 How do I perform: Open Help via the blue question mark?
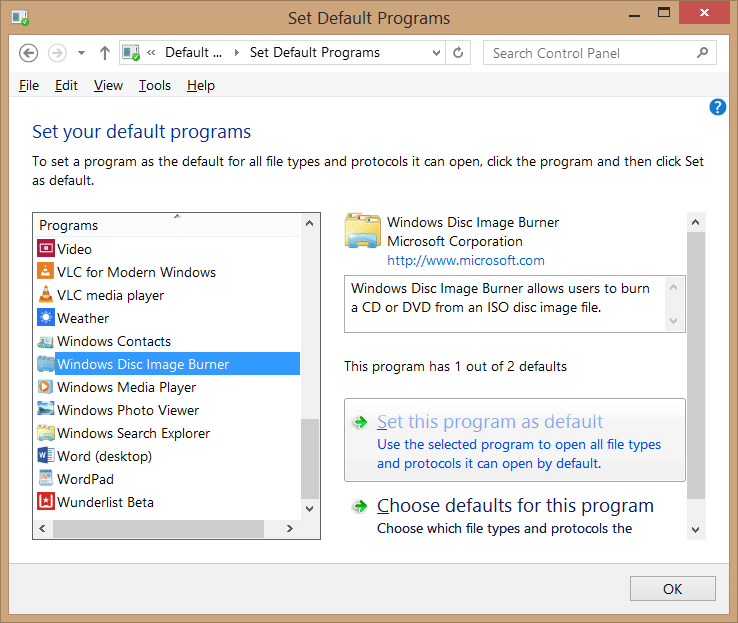pos(718,107)
